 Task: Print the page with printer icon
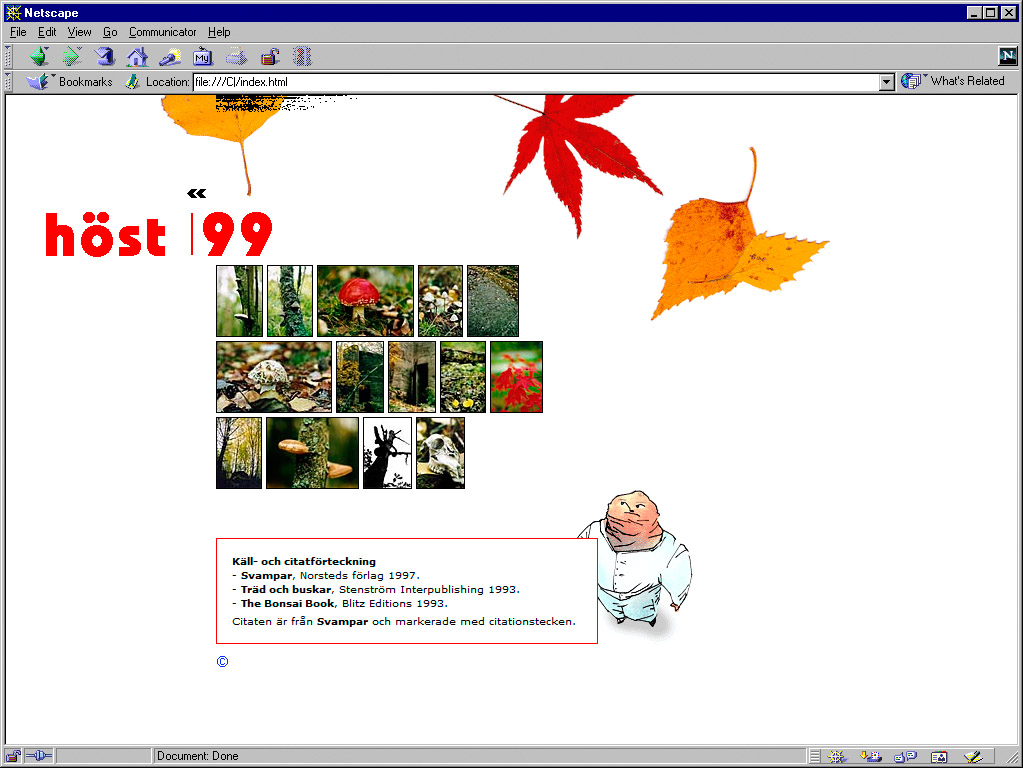(236, 57)
